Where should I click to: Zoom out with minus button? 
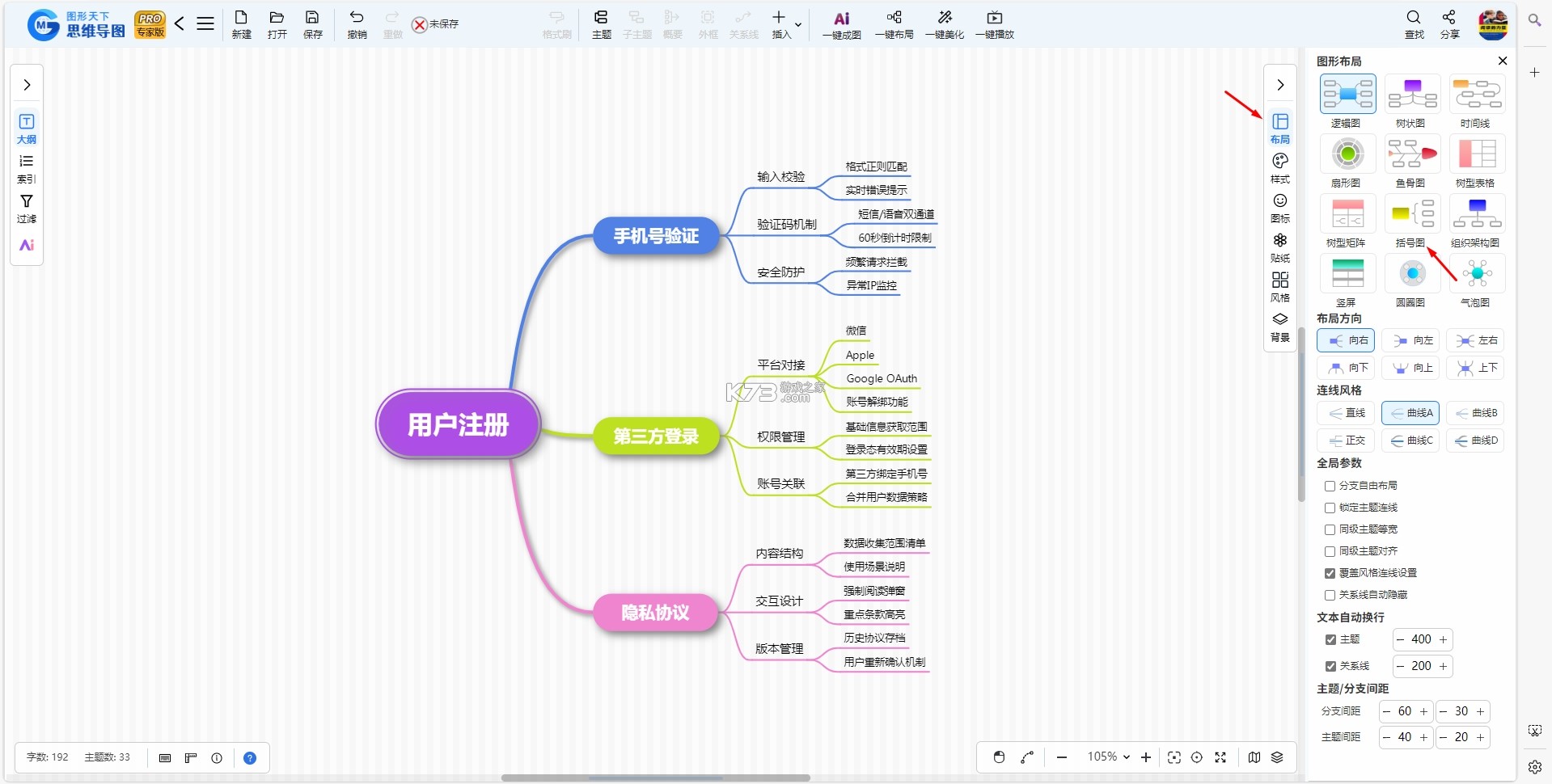1062,757
